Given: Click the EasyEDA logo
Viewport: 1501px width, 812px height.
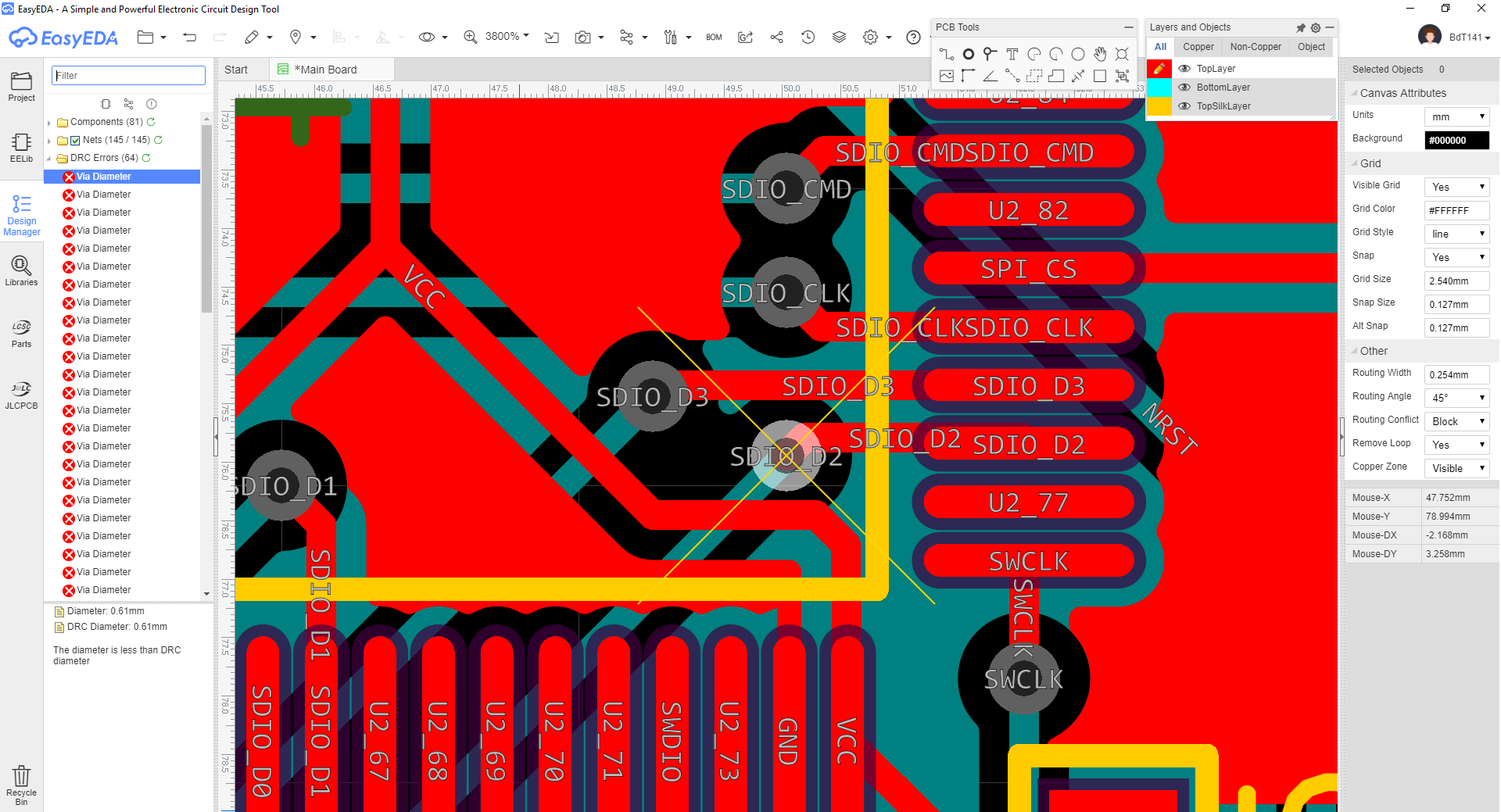Looking at the screenshot, I should pos(63,38).
